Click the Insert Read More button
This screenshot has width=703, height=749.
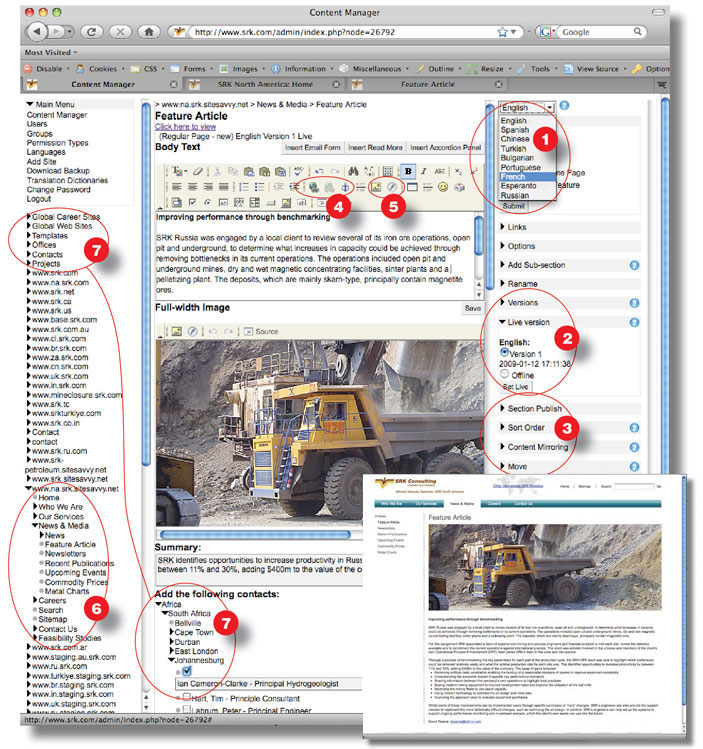point(375,148)
